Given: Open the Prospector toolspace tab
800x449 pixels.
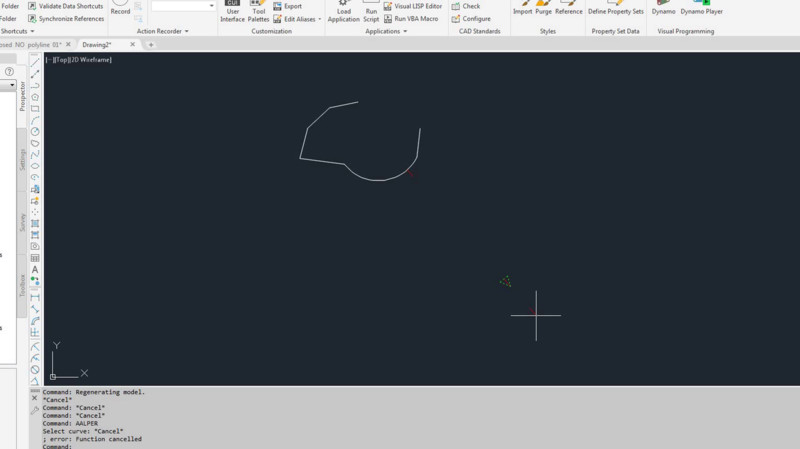Looking at the screenshot, I should point(22,96).
